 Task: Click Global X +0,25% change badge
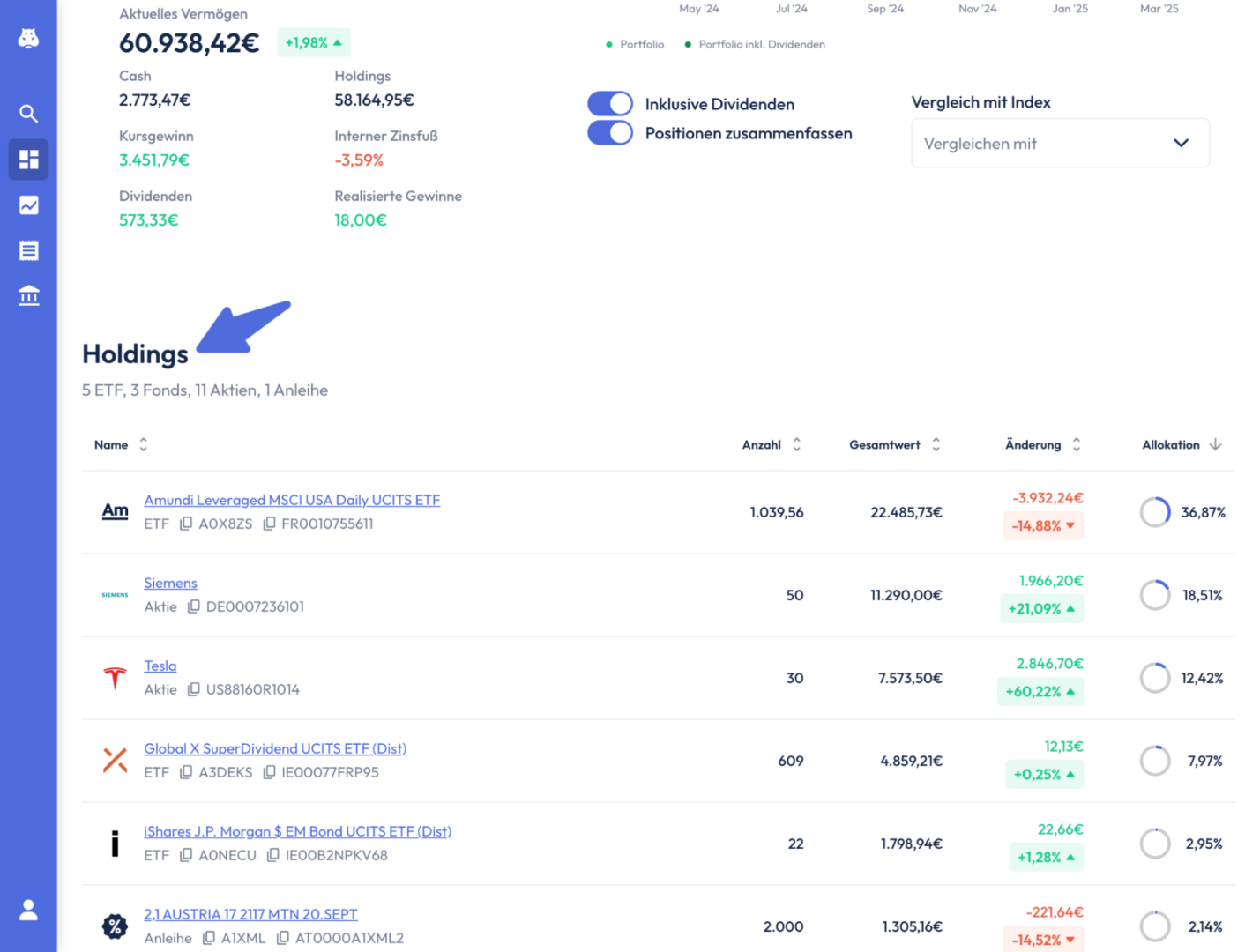[x=1044, y=774]
